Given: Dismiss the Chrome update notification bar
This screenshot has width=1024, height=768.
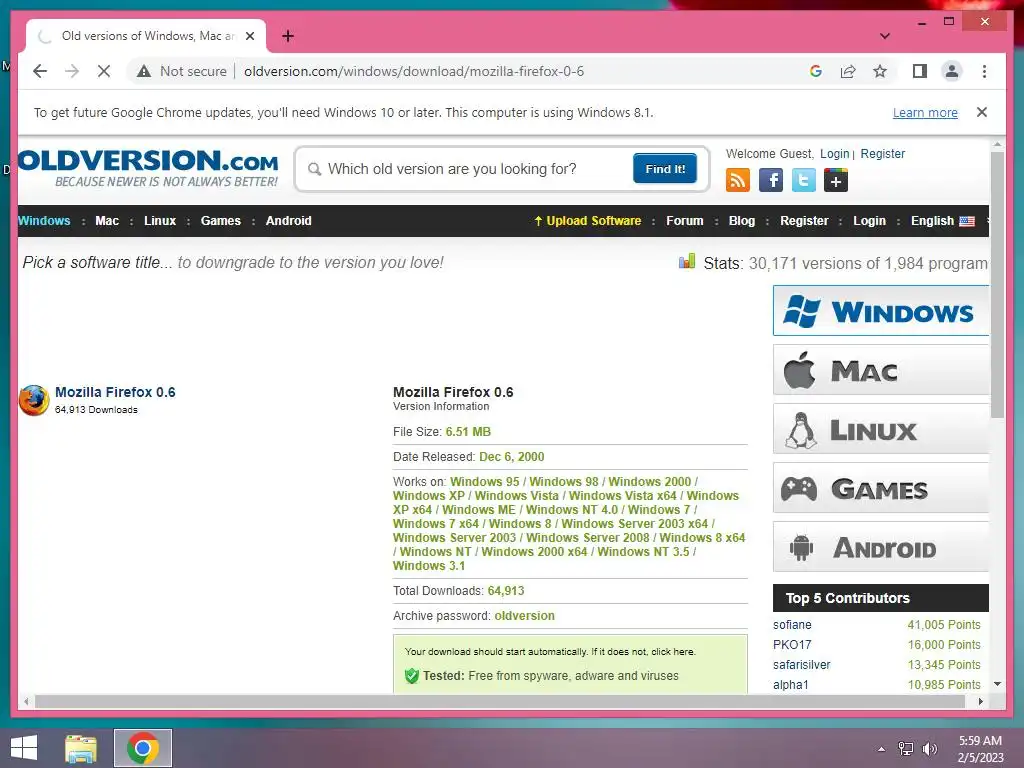Looking at the screenshot, I should (x=982, y=112).
